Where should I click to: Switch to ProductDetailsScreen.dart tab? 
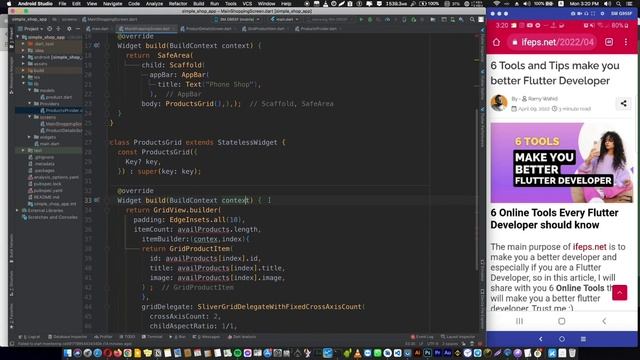pos(209,29)
